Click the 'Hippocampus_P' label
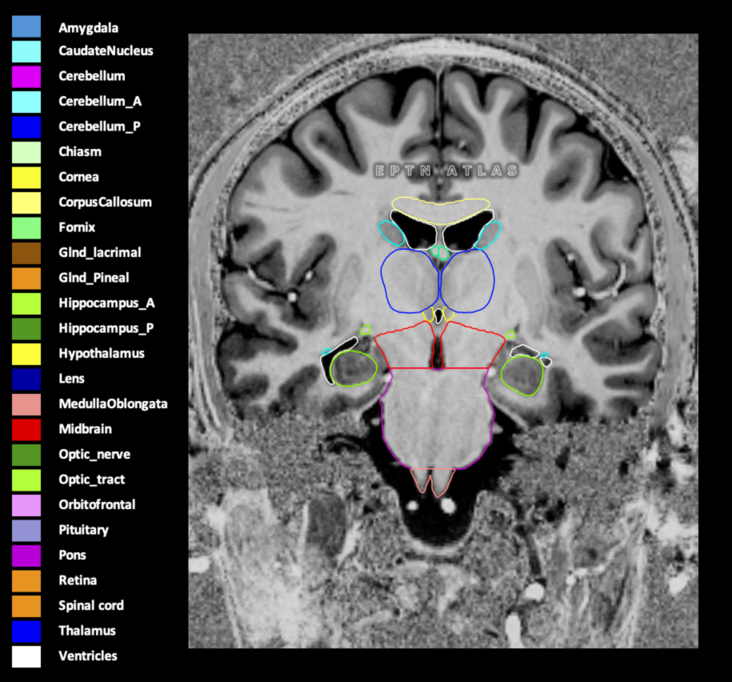This screenshot has height=682, width=732. [x=106, y=329]
